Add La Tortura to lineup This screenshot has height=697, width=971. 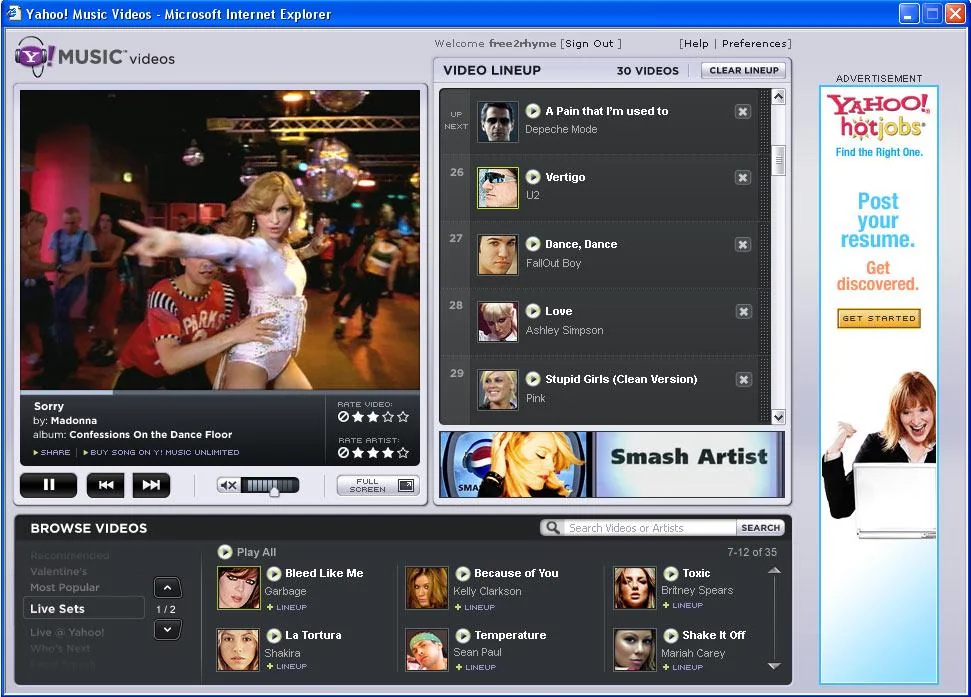pos(287,667)
